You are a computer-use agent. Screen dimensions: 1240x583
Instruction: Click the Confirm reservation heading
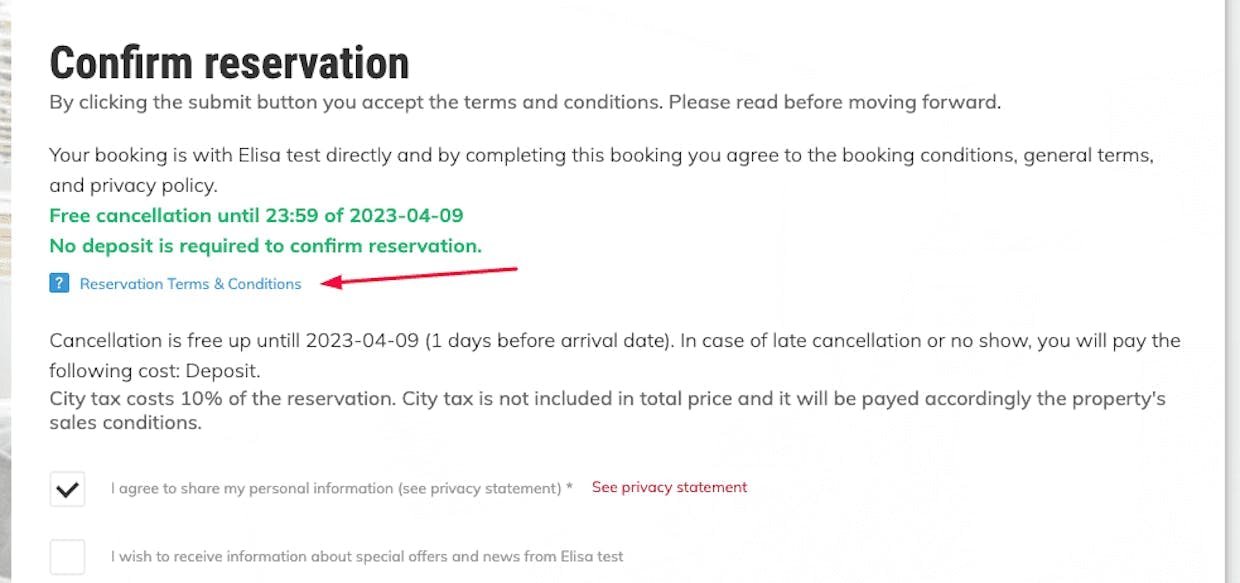point(229,63)
